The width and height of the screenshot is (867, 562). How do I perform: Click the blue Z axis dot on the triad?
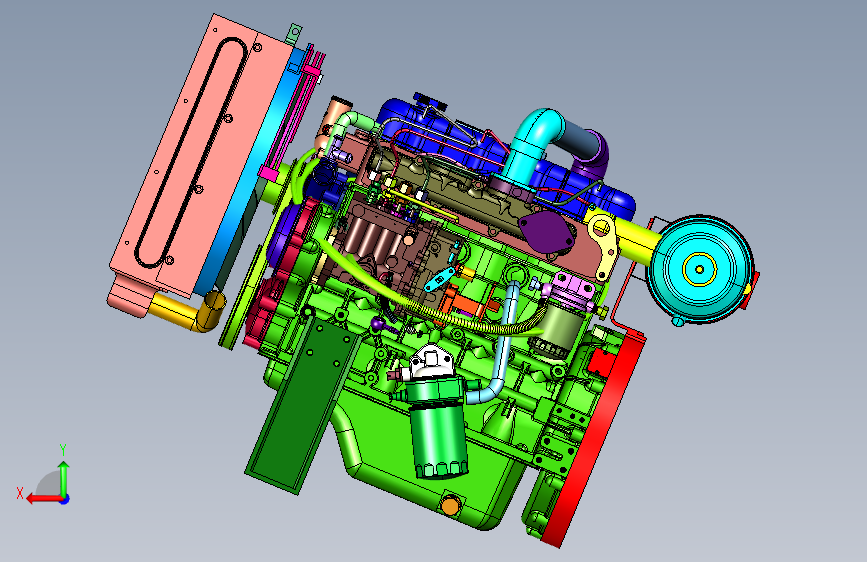65,499
